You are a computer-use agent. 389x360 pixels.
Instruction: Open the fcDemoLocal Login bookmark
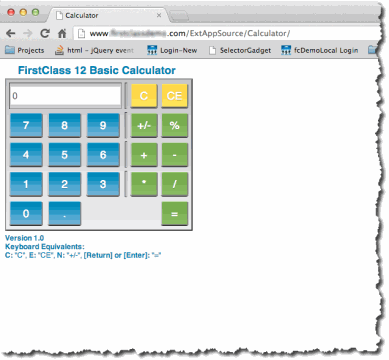click(320, 50)
